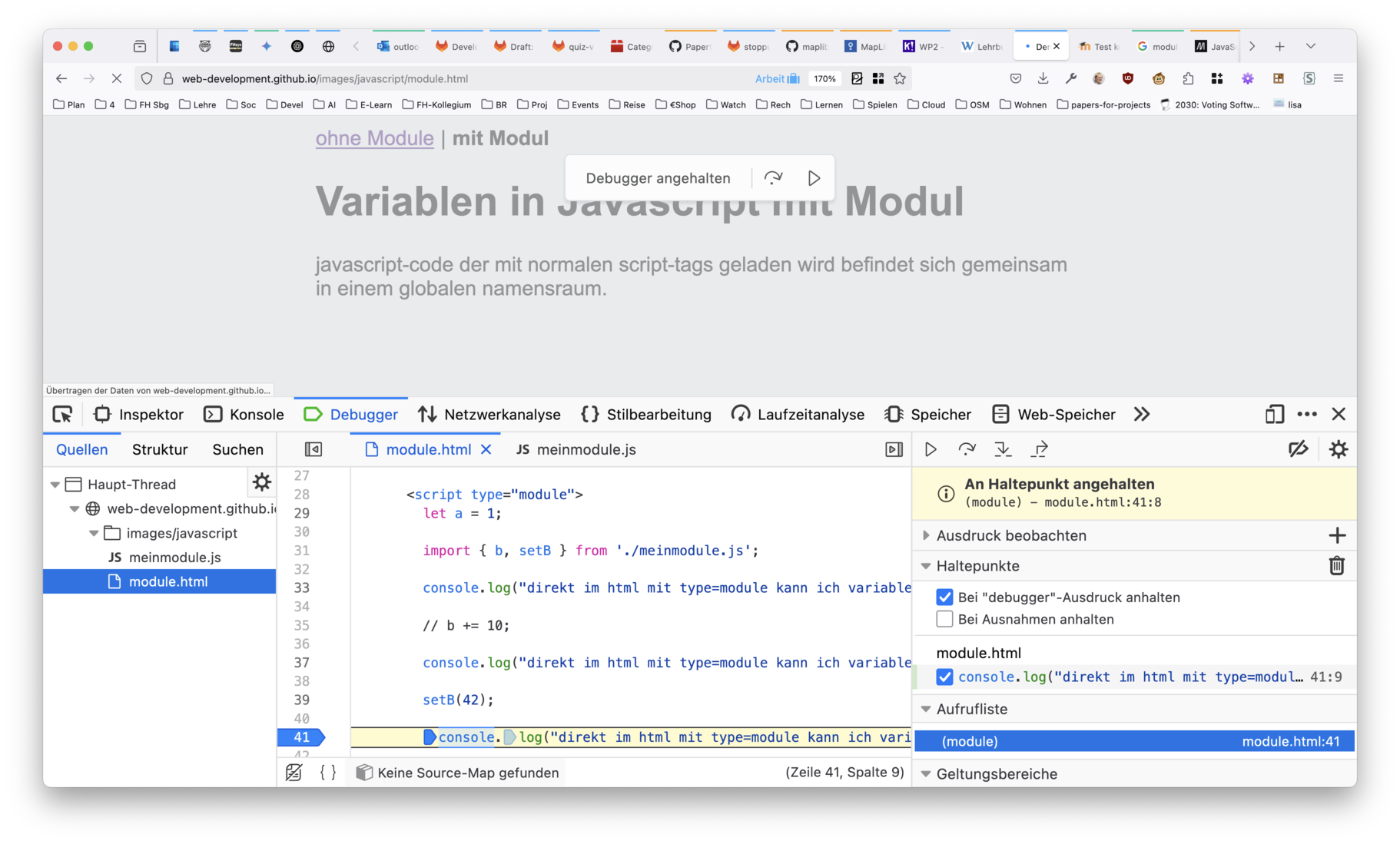This screenshot has width=1400, height=844.
Task: Add a watch expression with plus
Action: tap(1337, 536)
